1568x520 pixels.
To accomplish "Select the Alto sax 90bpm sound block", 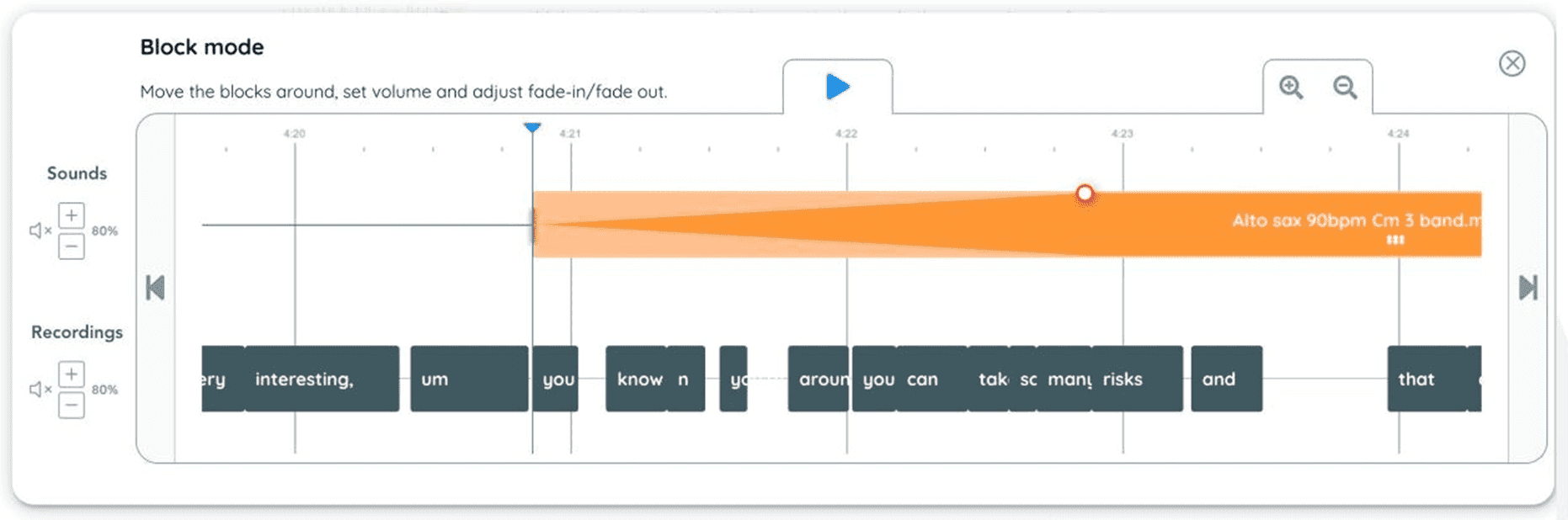I will click(1007, 224).
